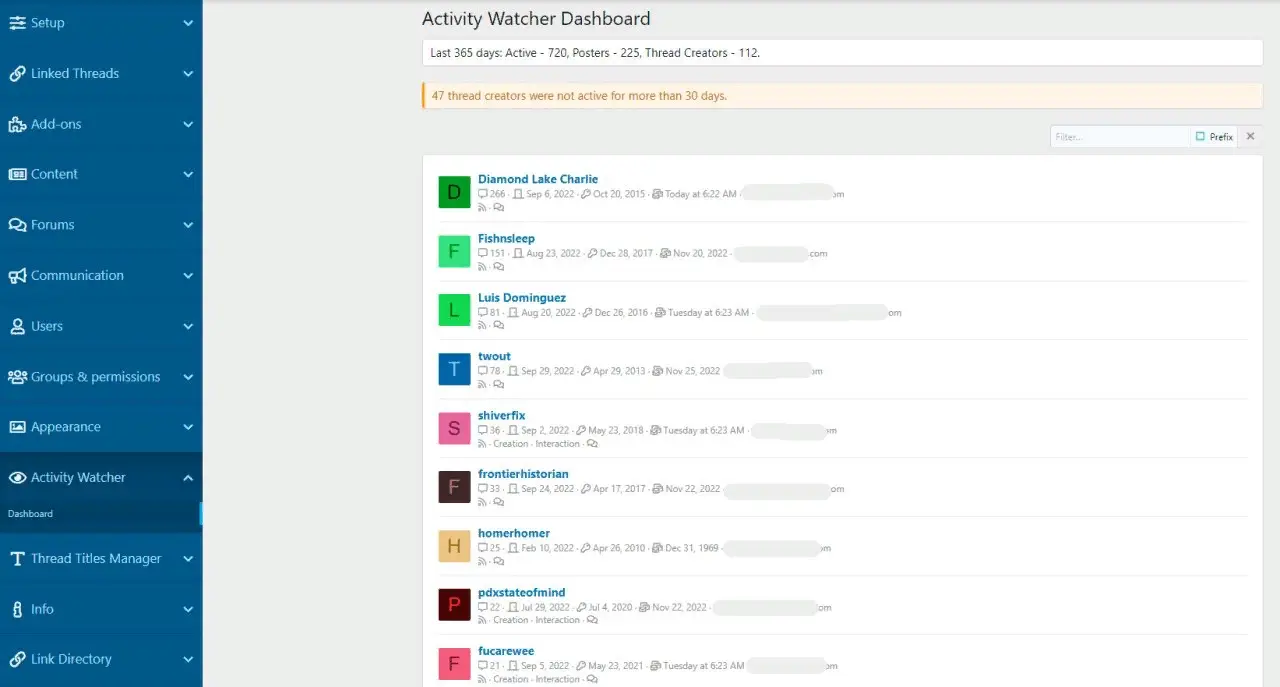The height and width of the screenshot is (687, 1280).
Task: Collapse the Activity Watcher section chevron
Action: [x=188, y=478]
